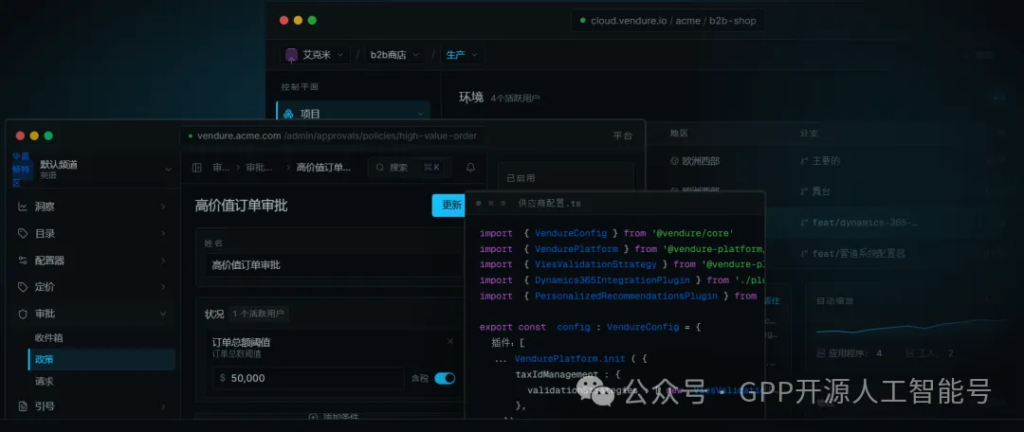Screen dimensions: 1024x432
Task: Open the 艾克米 organization dropdown in cloud window
Action: tap(315, 55)
